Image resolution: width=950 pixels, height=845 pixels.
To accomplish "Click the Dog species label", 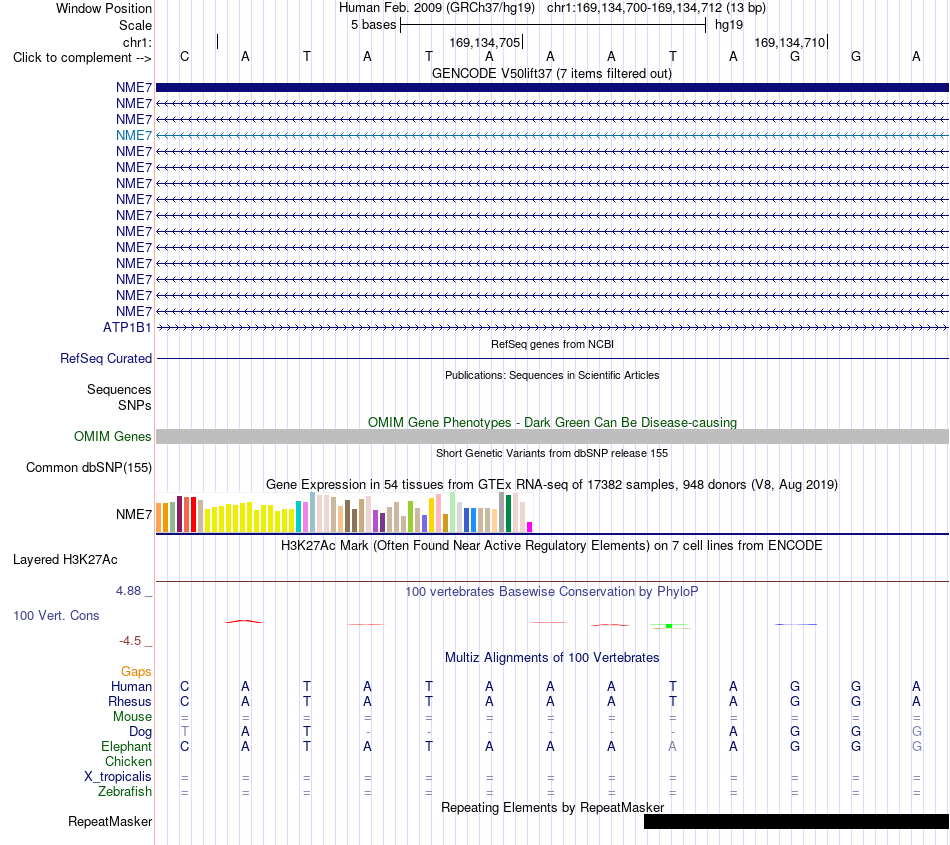I will 140,732.
